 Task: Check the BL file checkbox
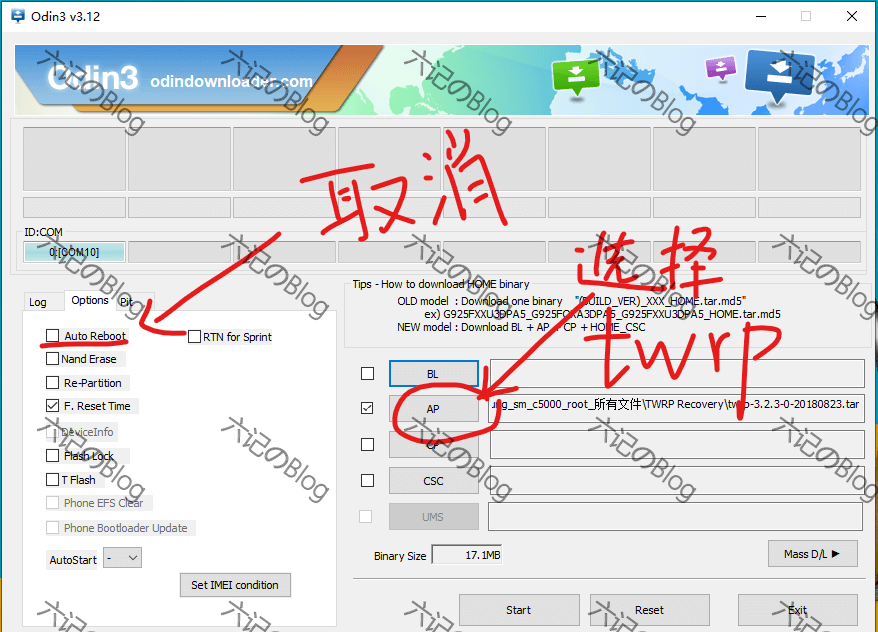[367, 373]
